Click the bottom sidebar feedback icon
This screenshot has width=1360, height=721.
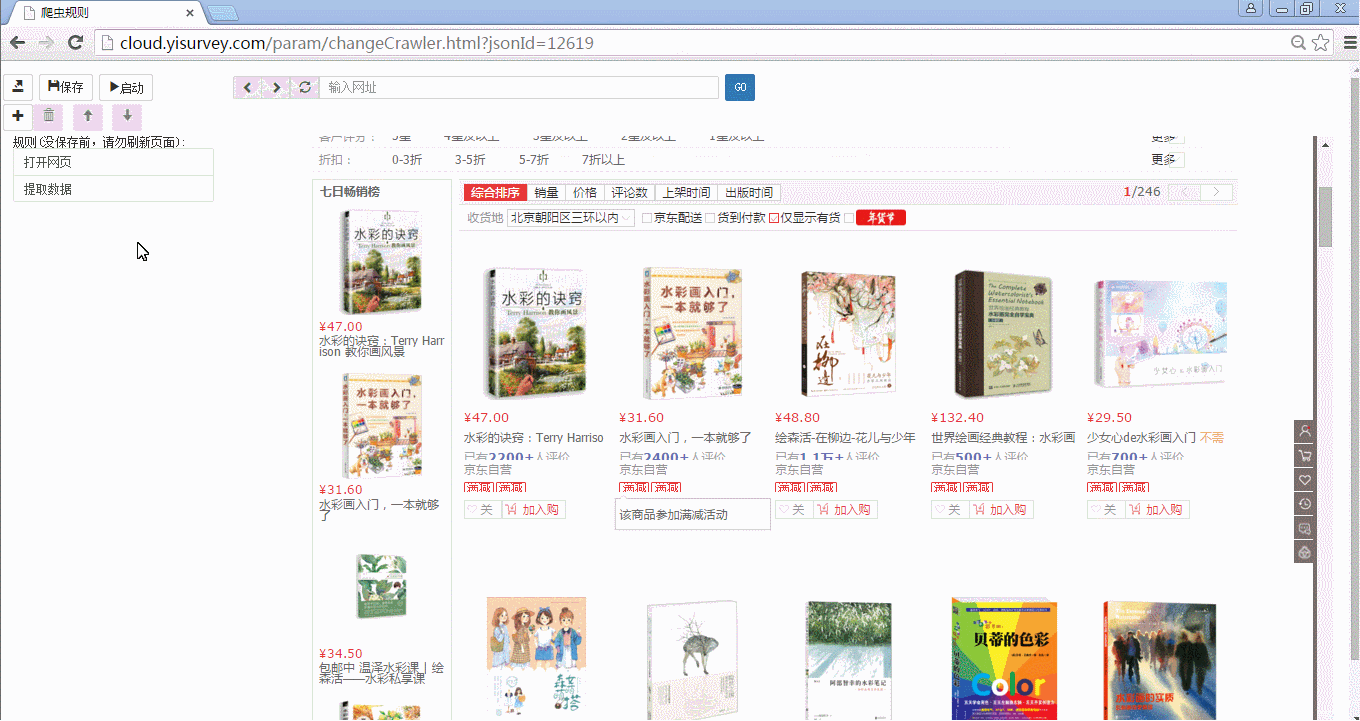[x=1304, y=552]
